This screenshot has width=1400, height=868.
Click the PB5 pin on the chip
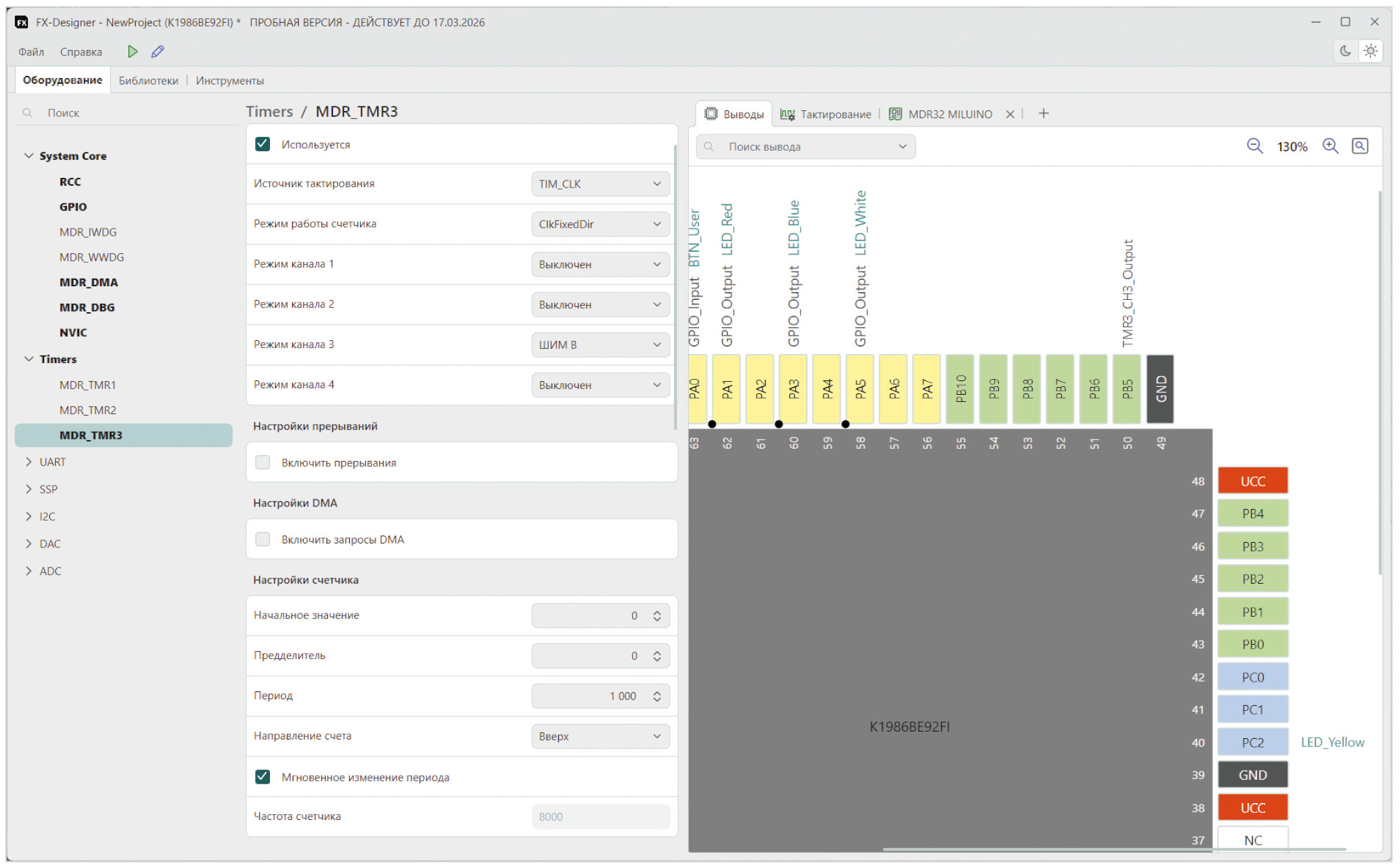pos(1127,389)
